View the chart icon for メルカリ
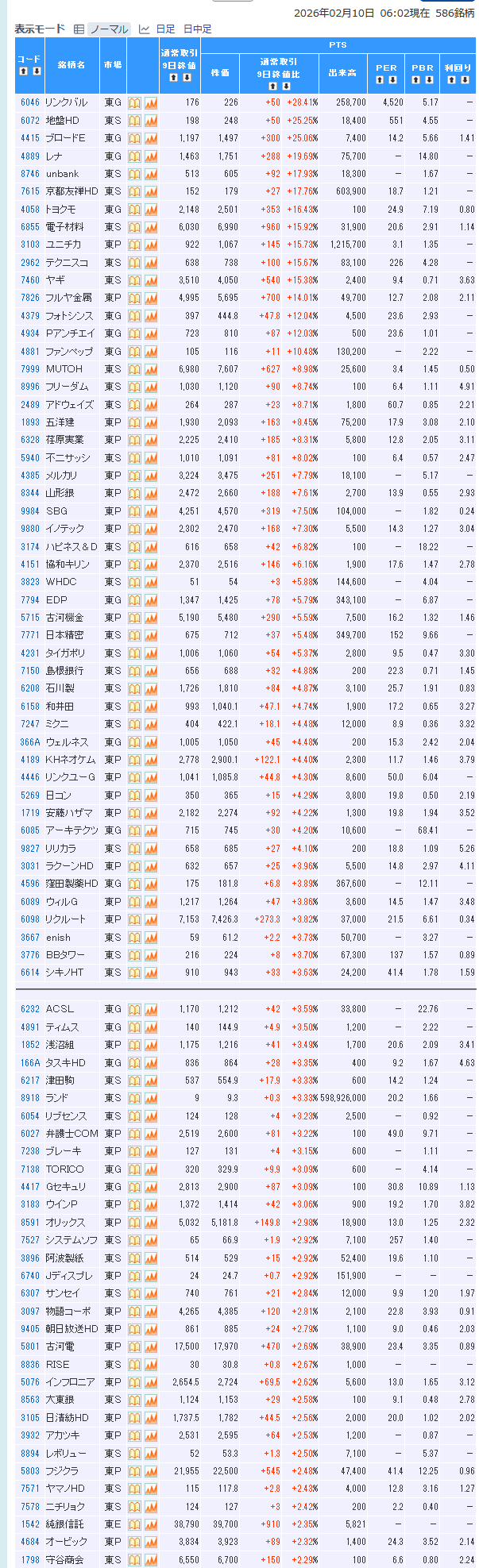Image resolution: width=479 pixels, height=1568 pixels. [150, 476]
